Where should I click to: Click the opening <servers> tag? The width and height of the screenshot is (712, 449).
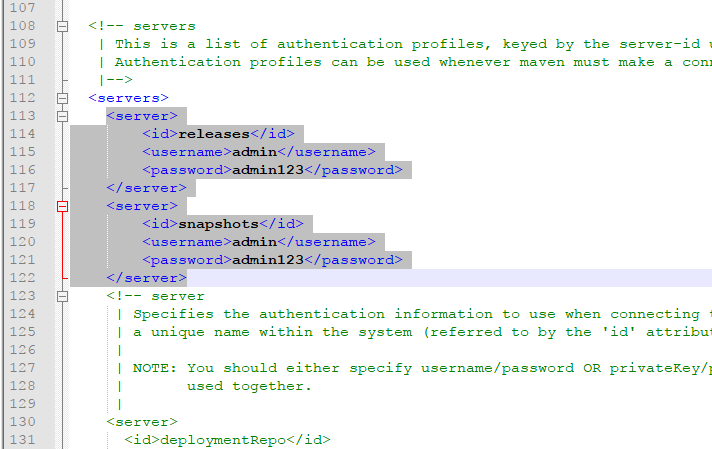coord(129,98)
